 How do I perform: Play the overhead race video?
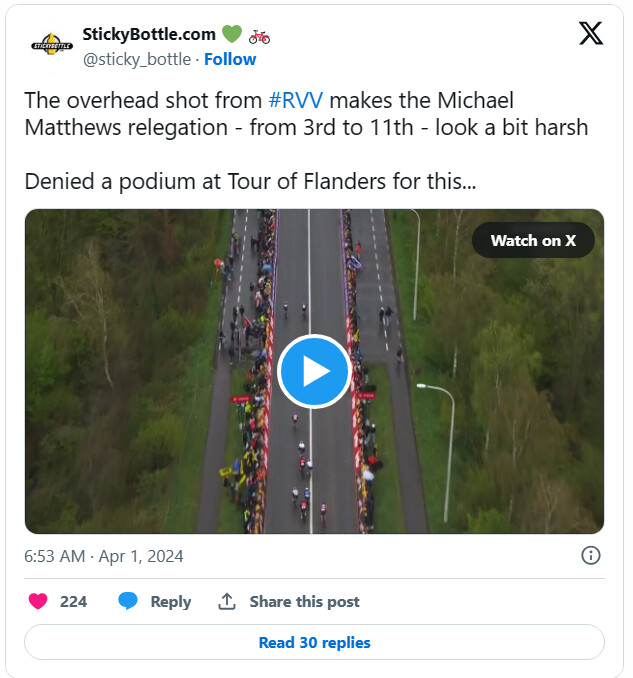click(314, 371)
